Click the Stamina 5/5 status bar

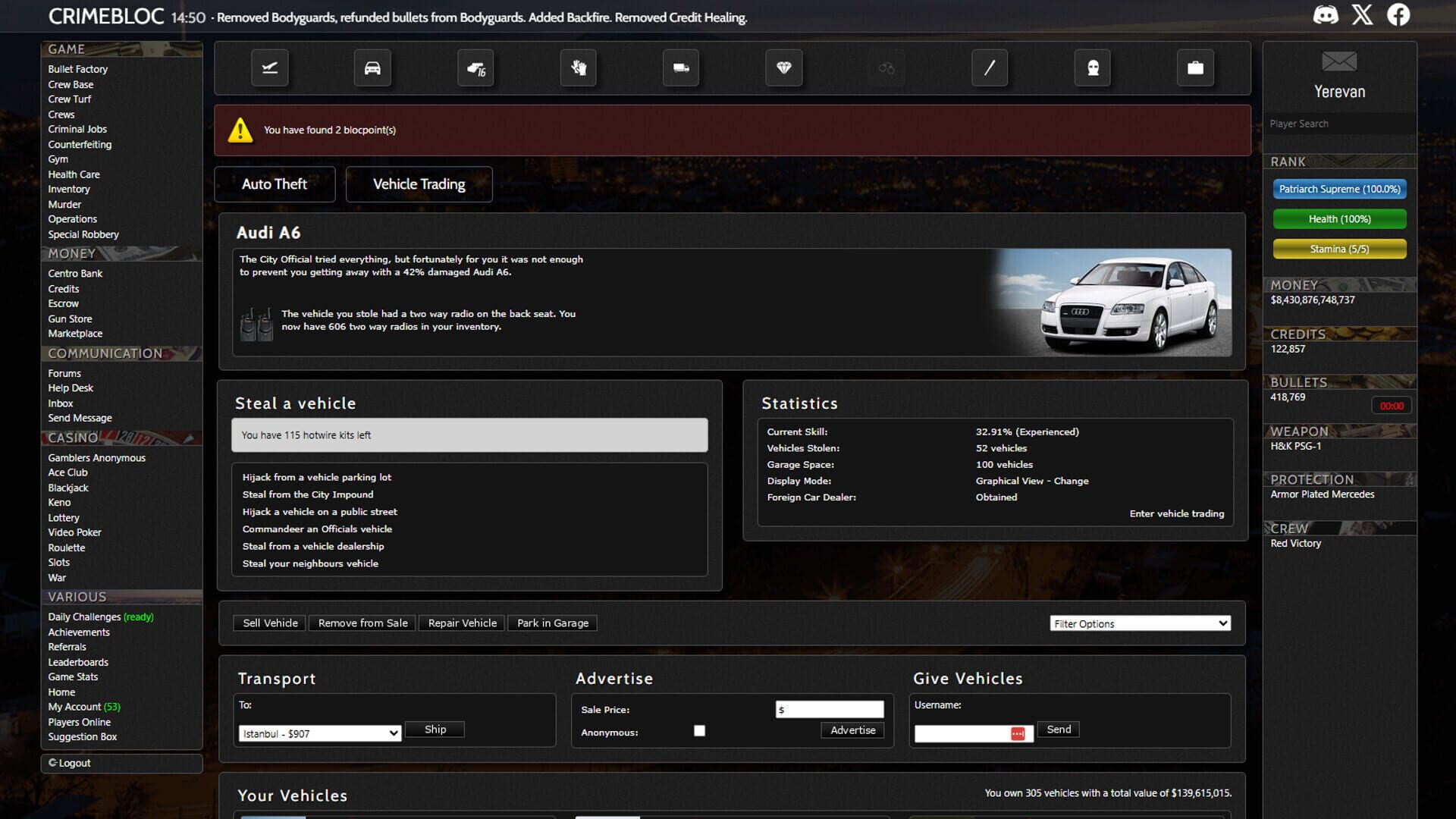1339,249
